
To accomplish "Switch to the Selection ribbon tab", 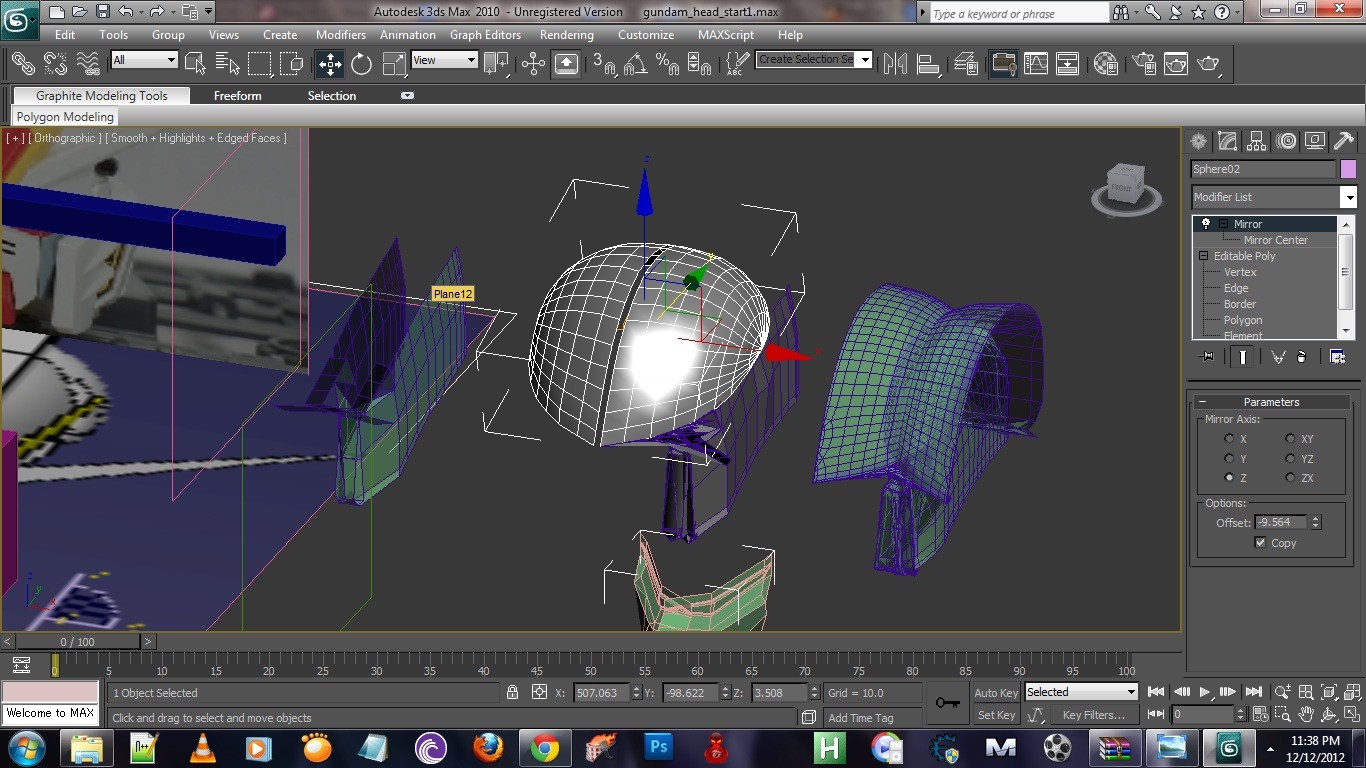I will click(x=332, y=96).
